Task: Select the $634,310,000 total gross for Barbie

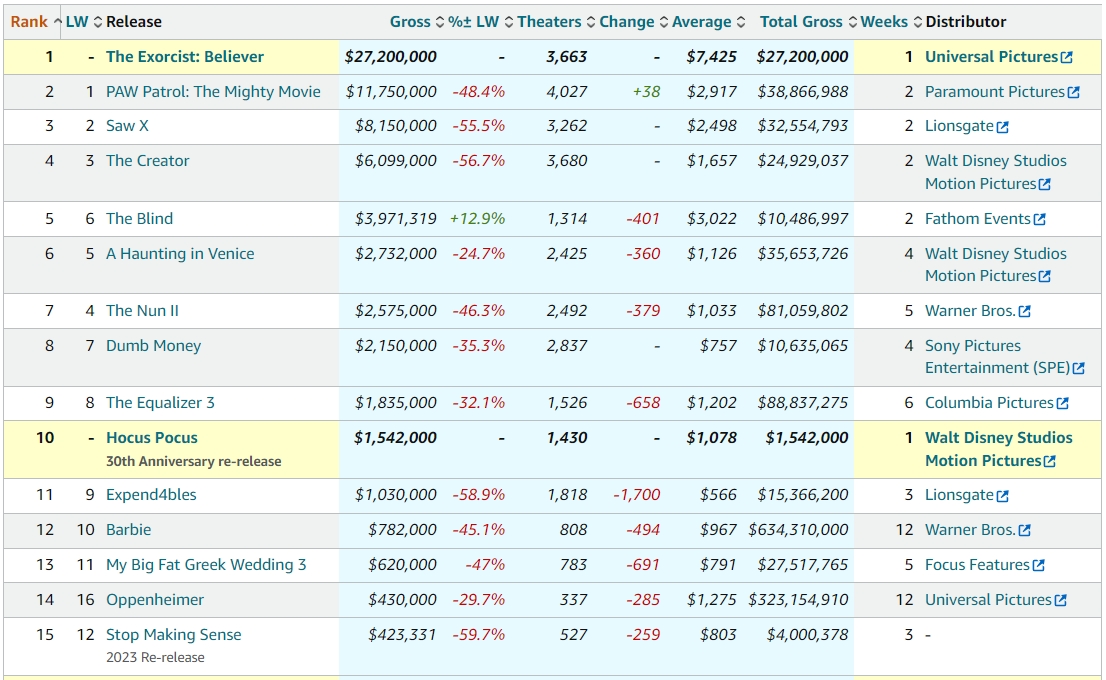Action: [x=798, y=530]
